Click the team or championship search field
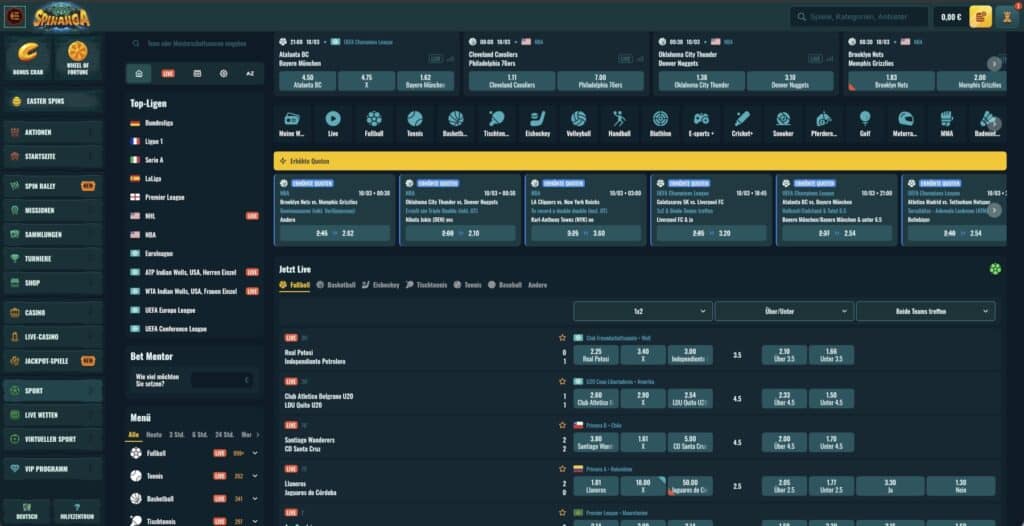 pos(195,43)
